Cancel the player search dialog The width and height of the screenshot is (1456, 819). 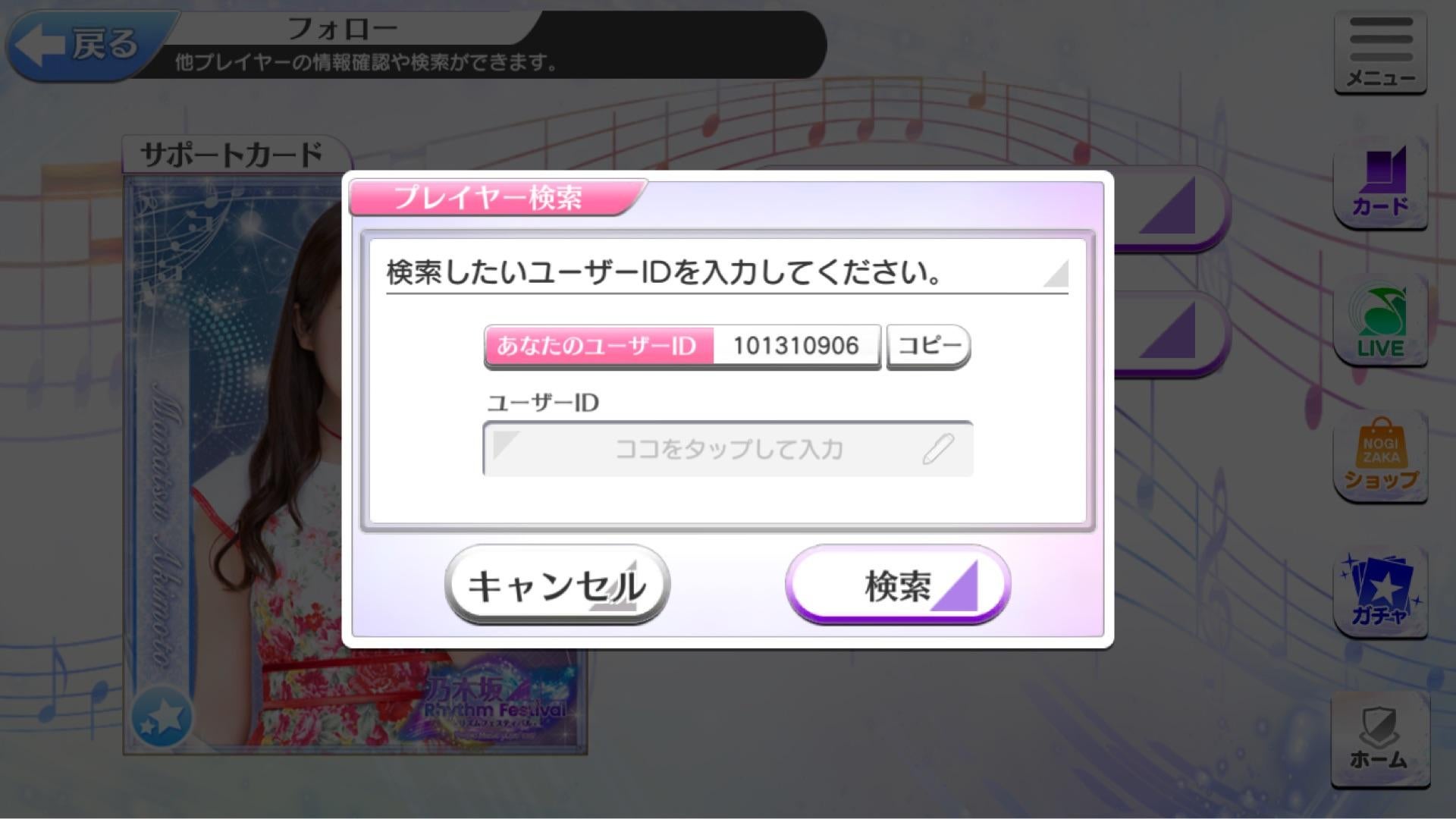(x=557, y=585)
